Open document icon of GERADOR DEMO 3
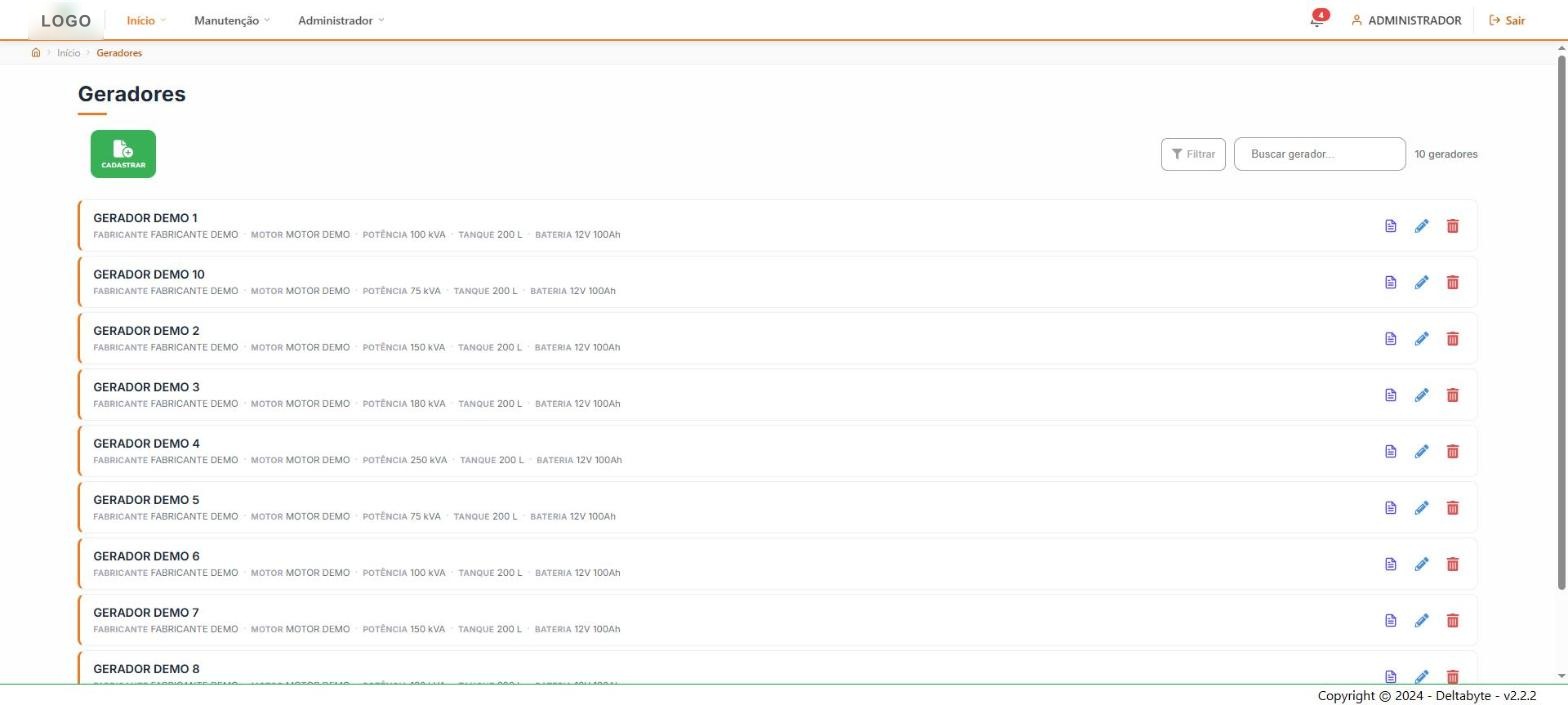1568x705 pixels. pos(1390,395)
